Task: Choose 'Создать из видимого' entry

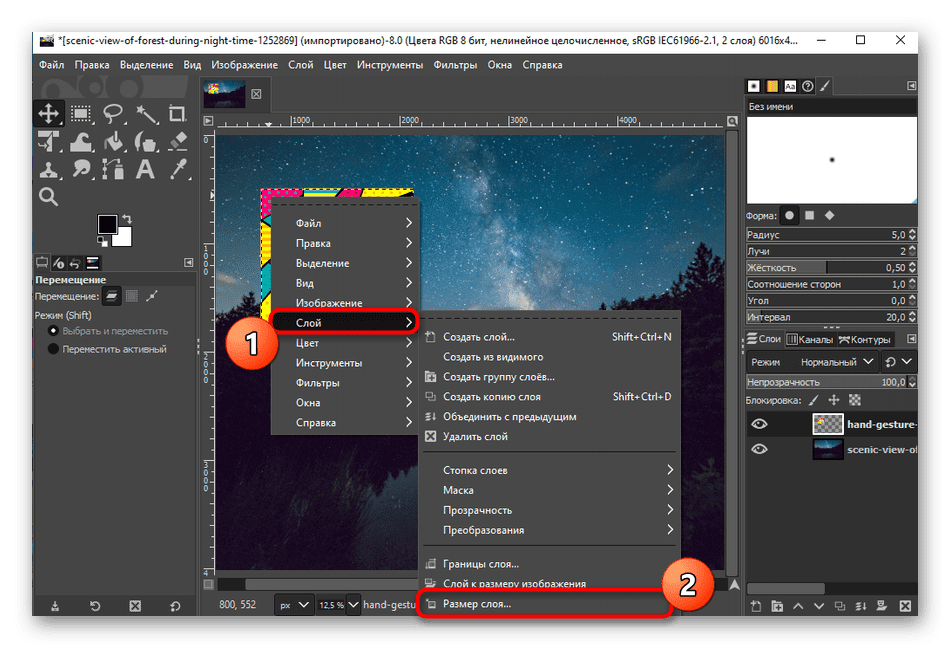Action: pyautogui.click(x=550, y=357)
